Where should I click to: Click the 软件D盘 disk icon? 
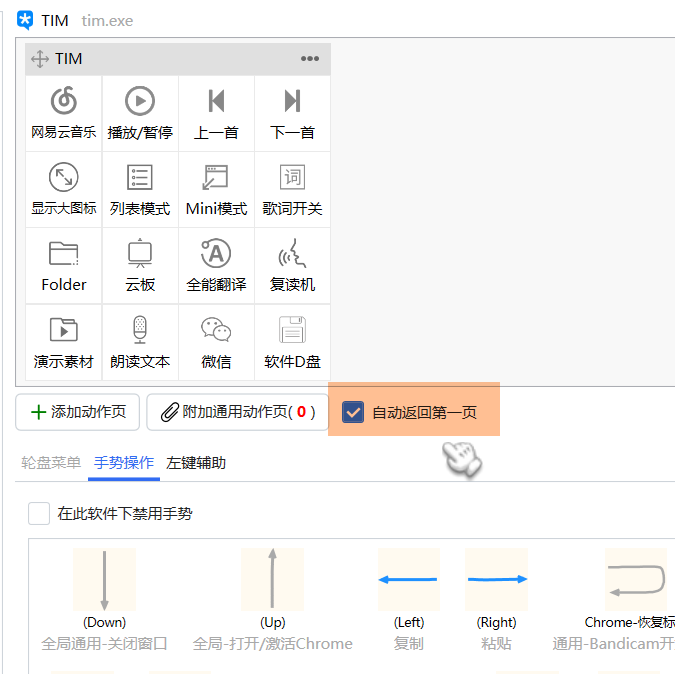pos(292,330)
